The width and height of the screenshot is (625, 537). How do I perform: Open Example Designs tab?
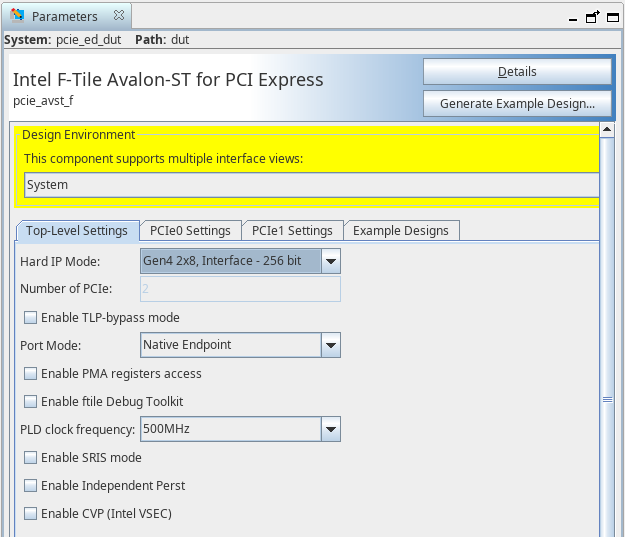[x=400, y=231]
